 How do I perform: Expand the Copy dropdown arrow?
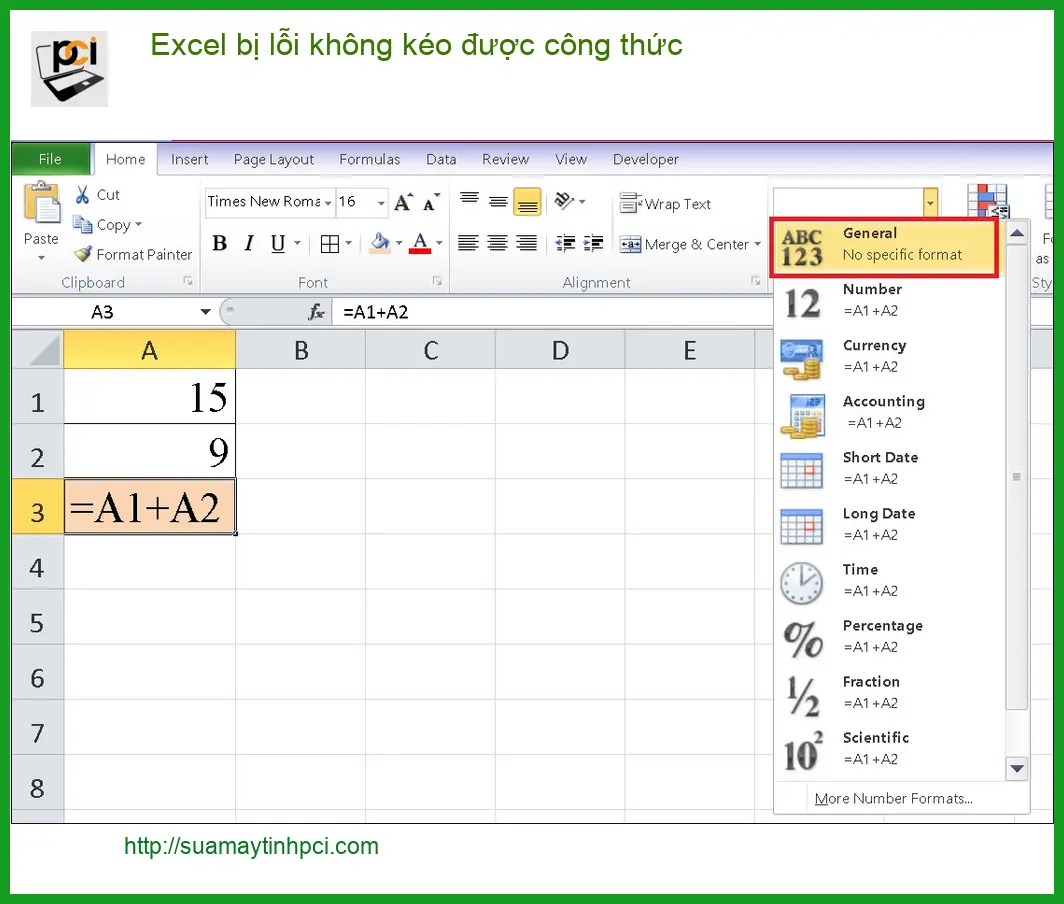point(138,224)
